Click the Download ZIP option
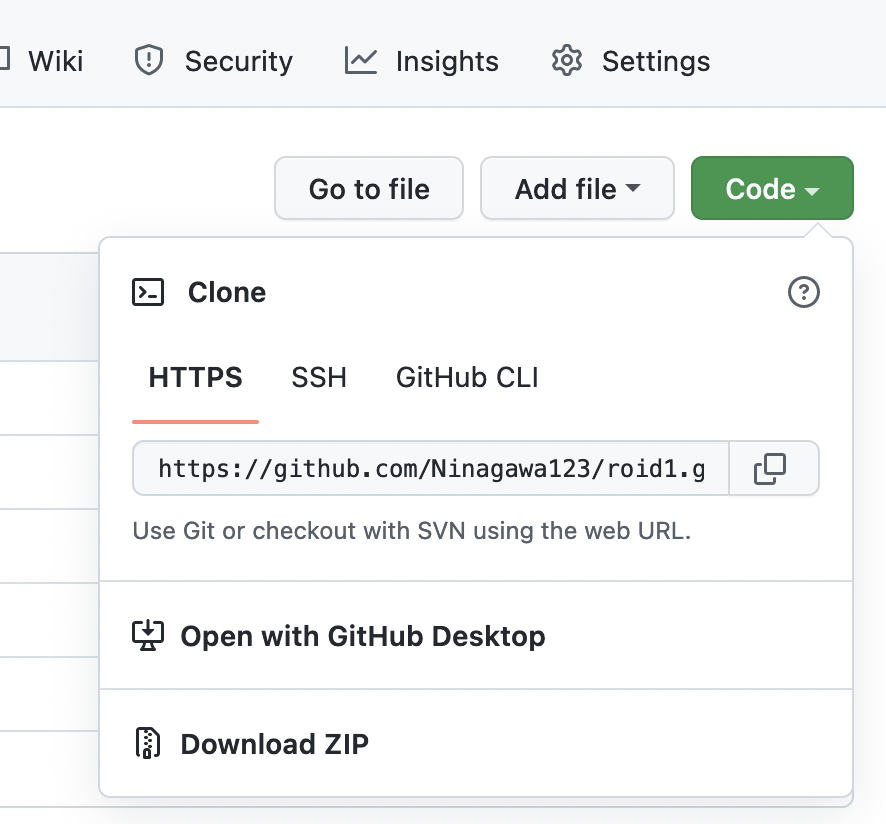Viewport: 886px width, 824px height. [275, 744]
